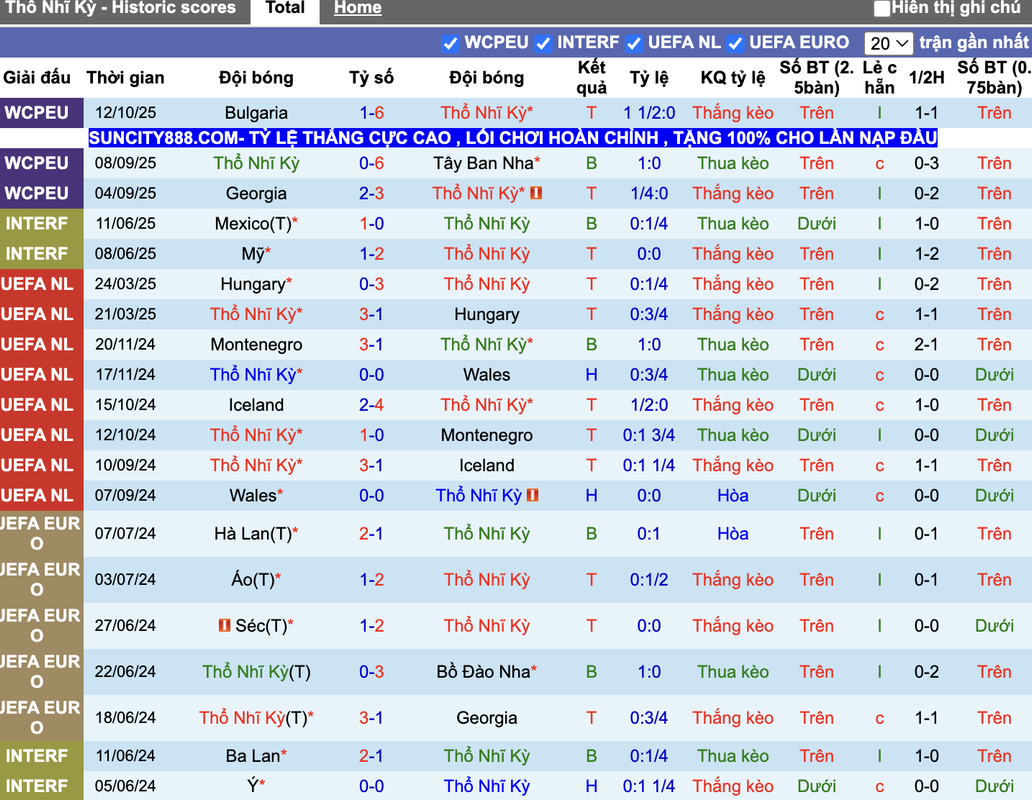1032x800 pixels.
Task: Toggle the WCPEU filter checkbox
Action: point(450,43)
